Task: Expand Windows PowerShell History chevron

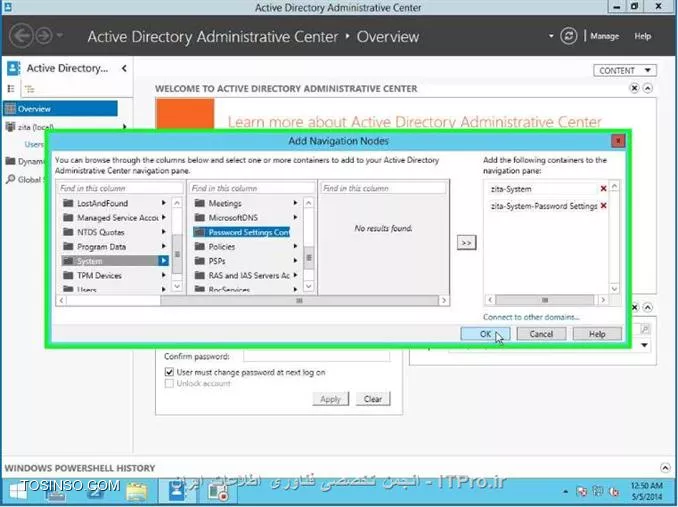Action: coord(665,468)
